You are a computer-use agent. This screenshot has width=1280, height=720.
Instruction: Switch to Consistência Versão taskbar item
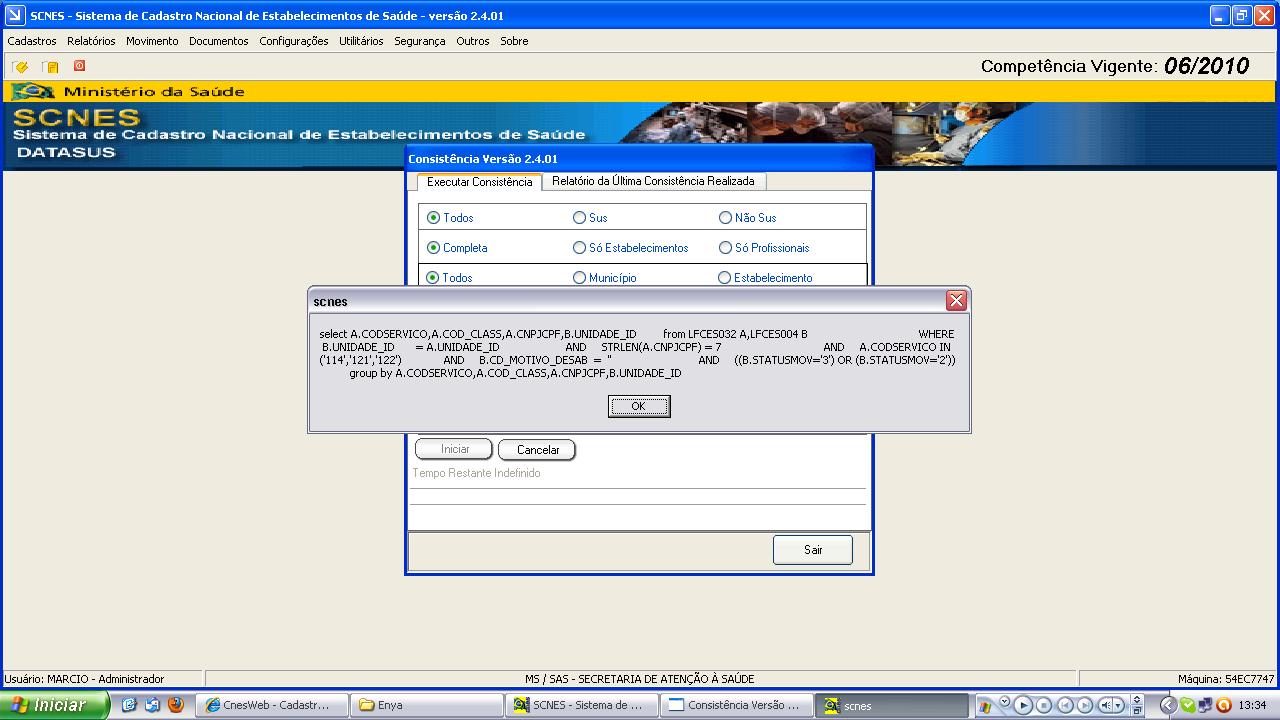pyautogui.click(x=737, y=705)
